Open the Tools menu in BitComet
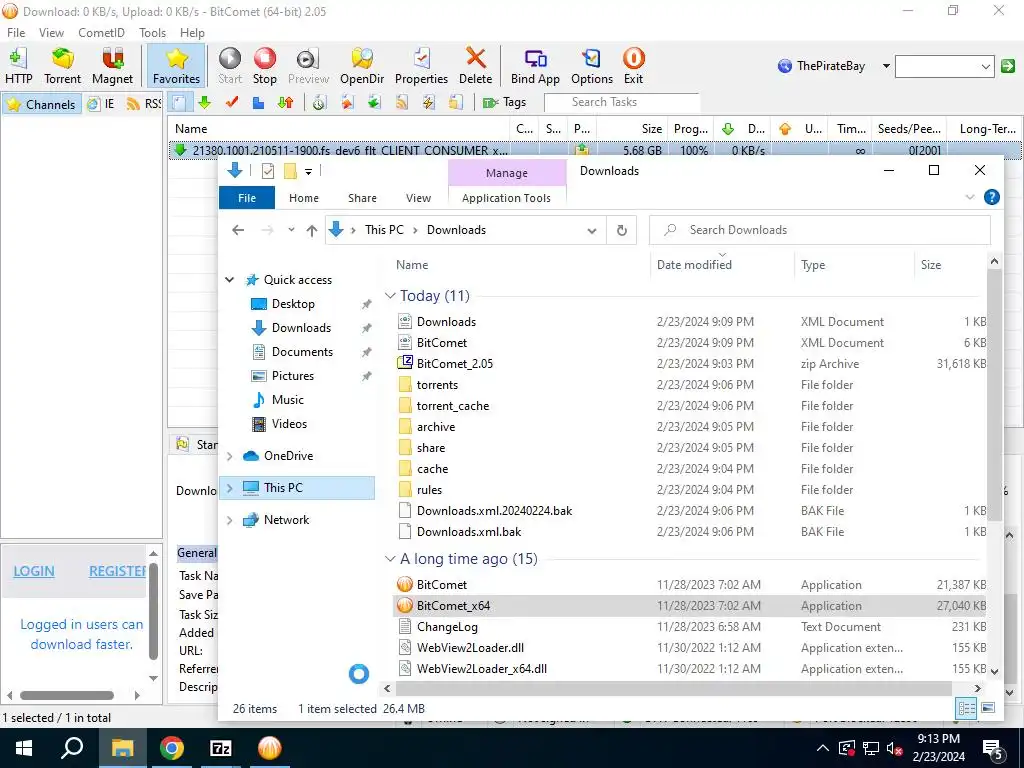 pos(152,33)
